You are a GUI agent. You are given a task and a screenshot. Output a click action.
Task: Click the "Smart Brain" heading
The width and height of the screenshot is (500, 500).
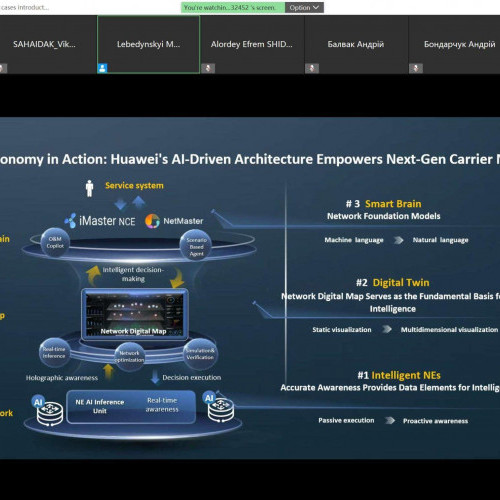pos(393,204)
